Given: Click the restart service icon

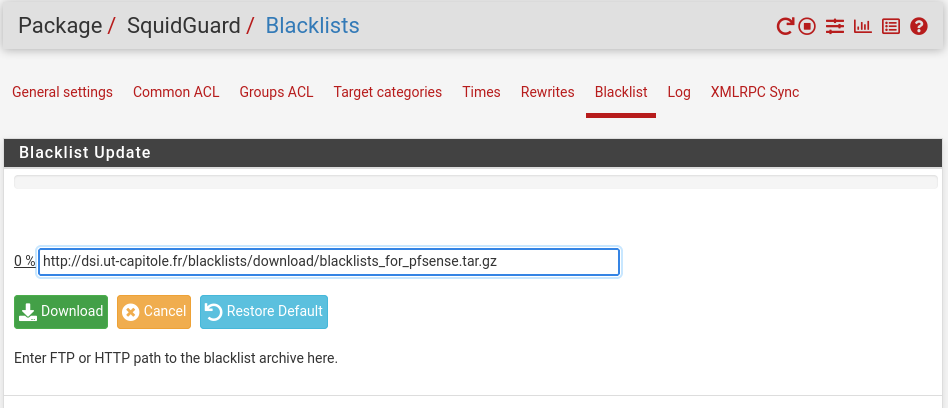Looking at the screenshot, I should [785, 27].
